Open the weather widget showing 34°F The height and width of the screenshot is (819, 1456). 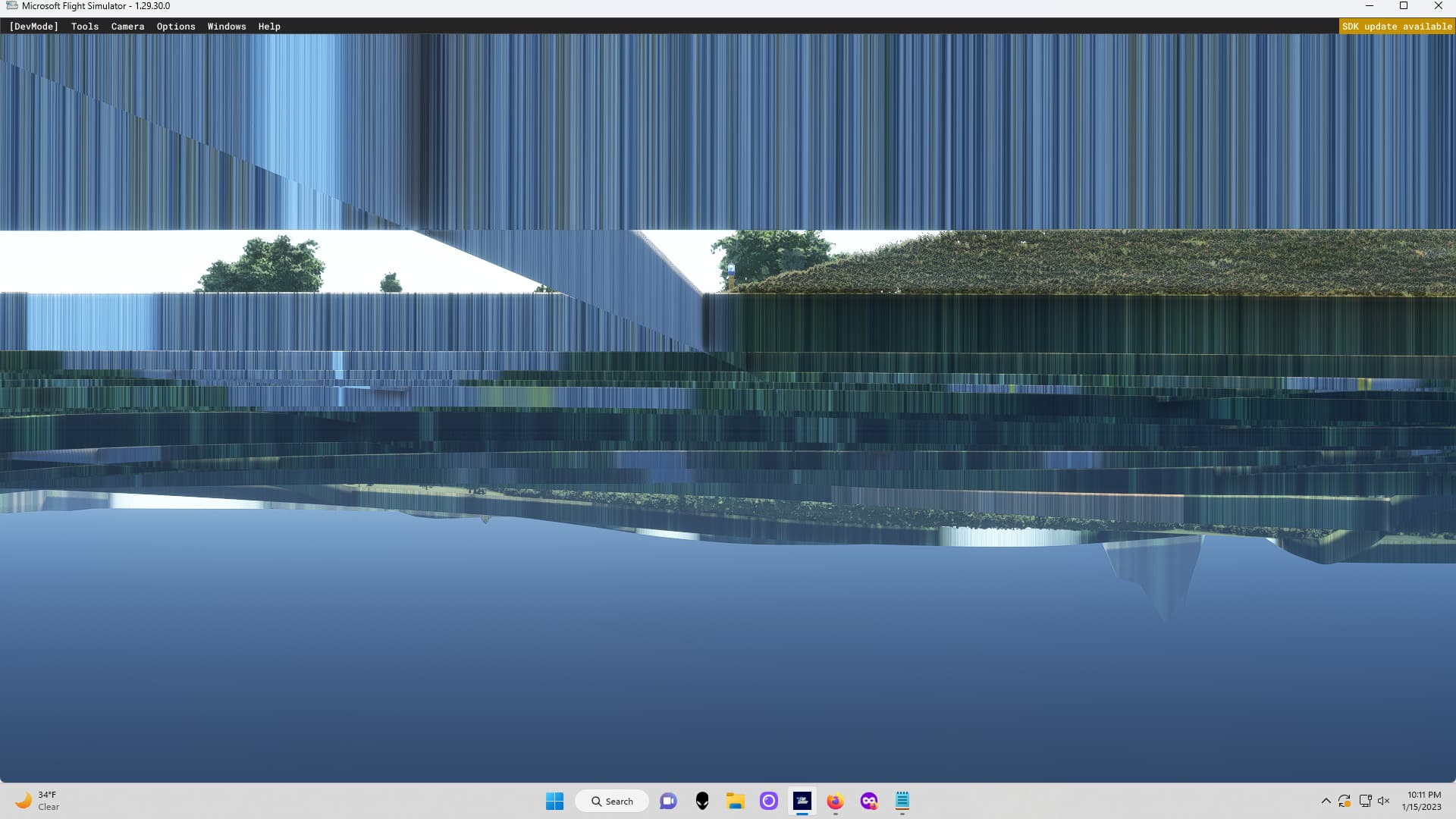pos(38,801)
